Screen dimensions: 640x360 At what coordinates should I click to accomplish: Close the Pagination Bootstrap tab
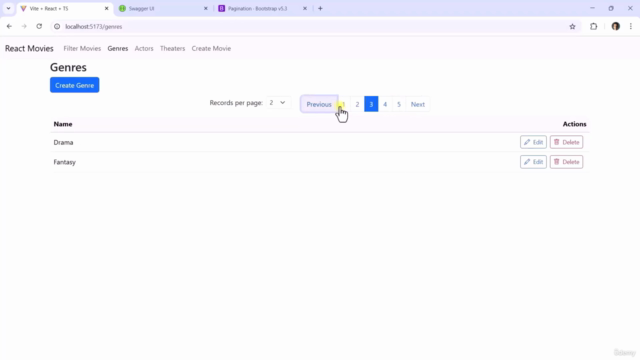click(x=304, y=8)
